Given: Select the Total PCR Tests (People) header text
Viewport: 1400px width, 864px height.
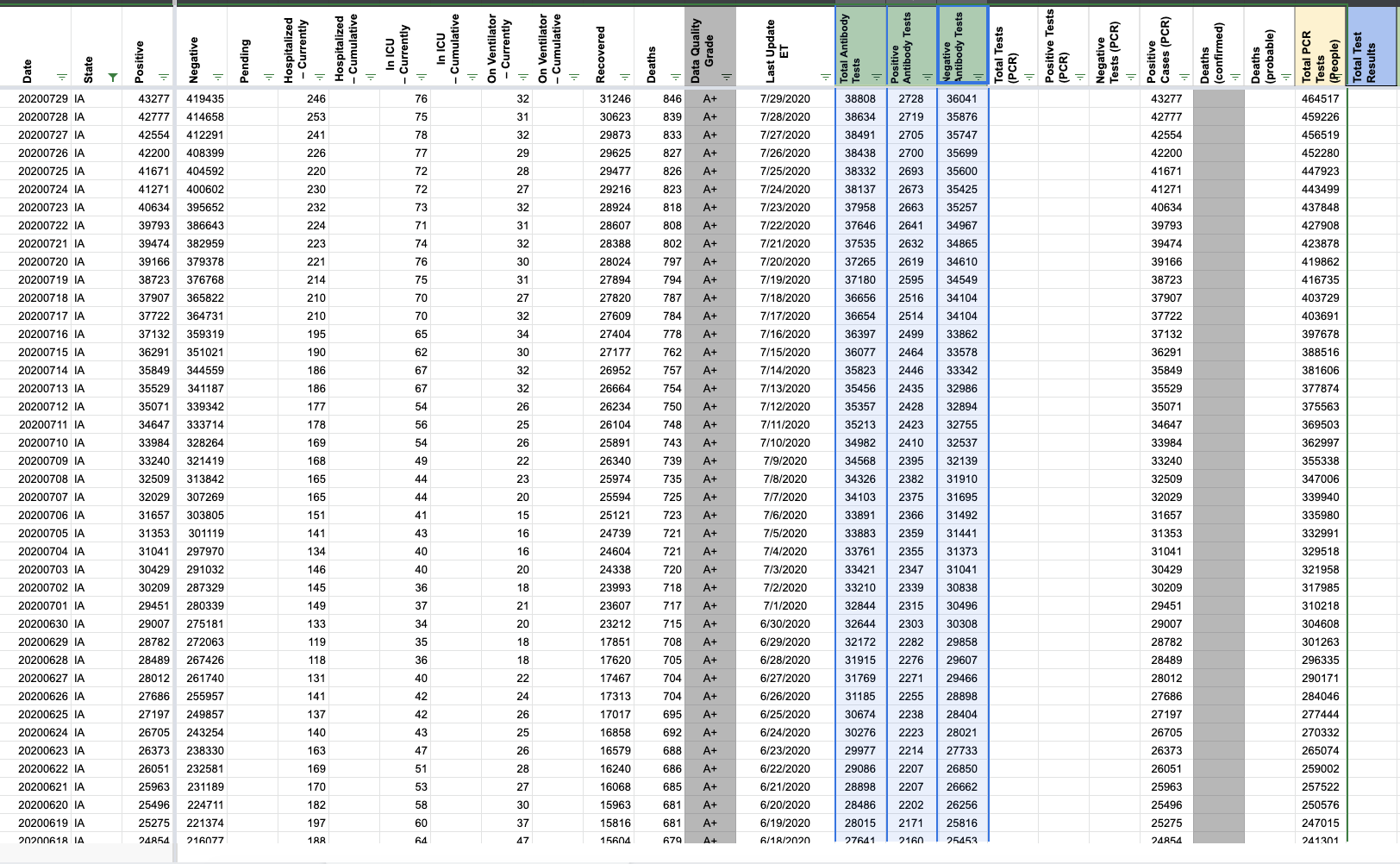Looking at the screenshot, I should (1320, 57).
